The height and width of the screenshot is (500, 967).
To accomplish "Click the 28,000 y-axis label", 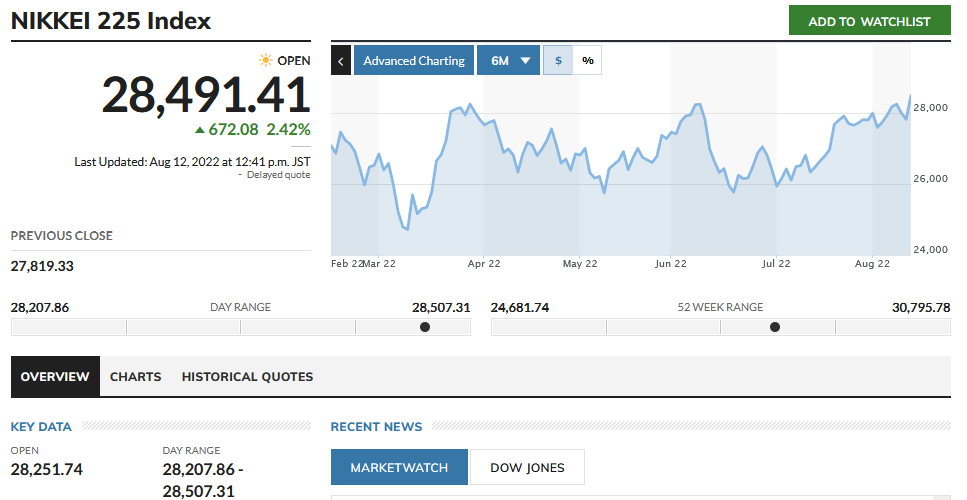I will 930,107.
